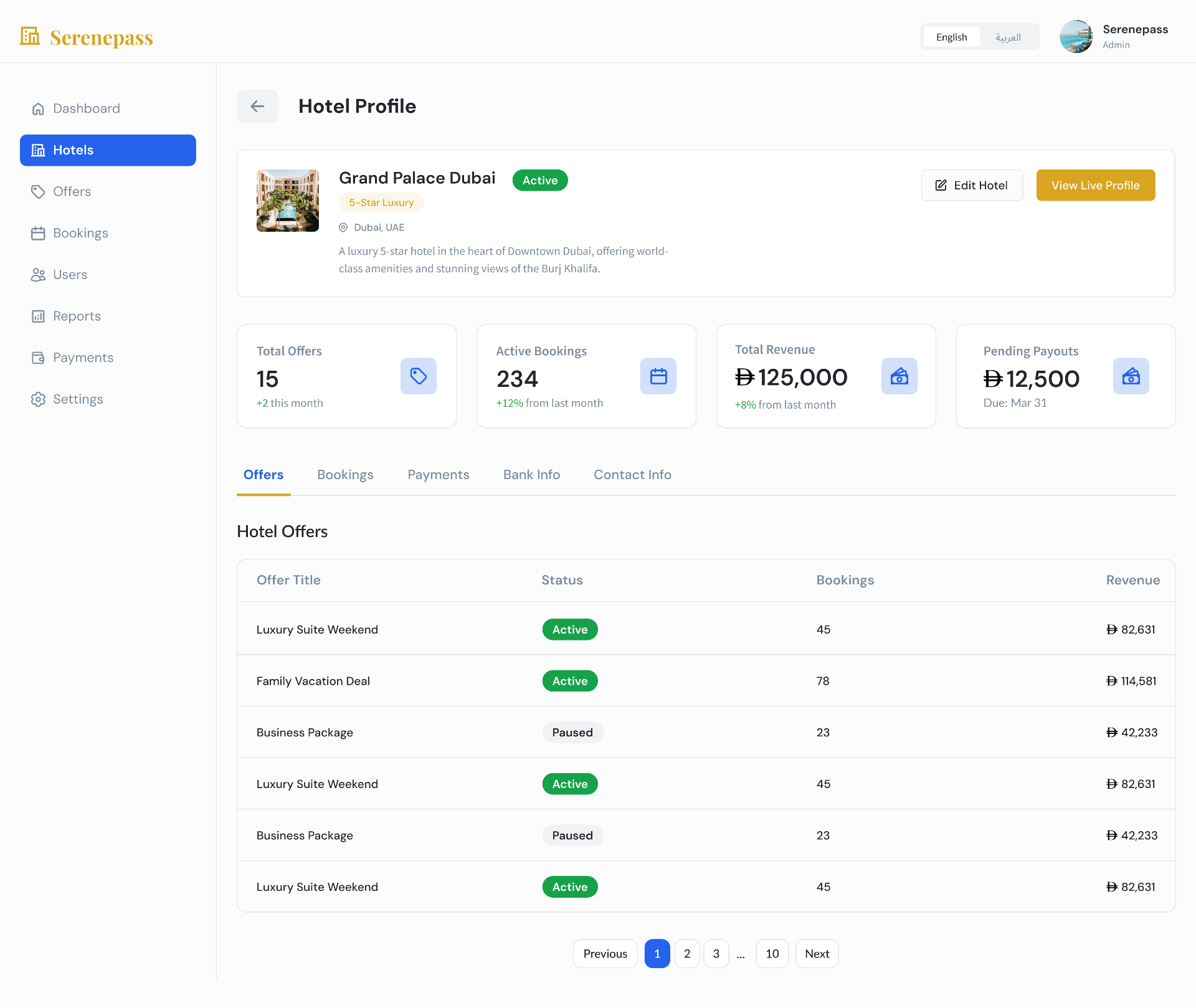
Task: Click the Bookings column header
Action: click(x=845, y=580)
